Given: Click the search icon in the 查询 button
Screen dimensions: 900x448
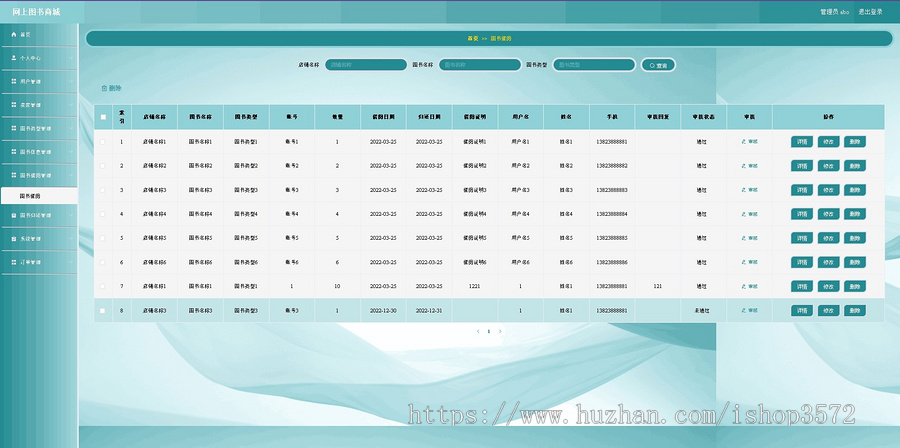Looking at the screenshot, I should point(652,65).
